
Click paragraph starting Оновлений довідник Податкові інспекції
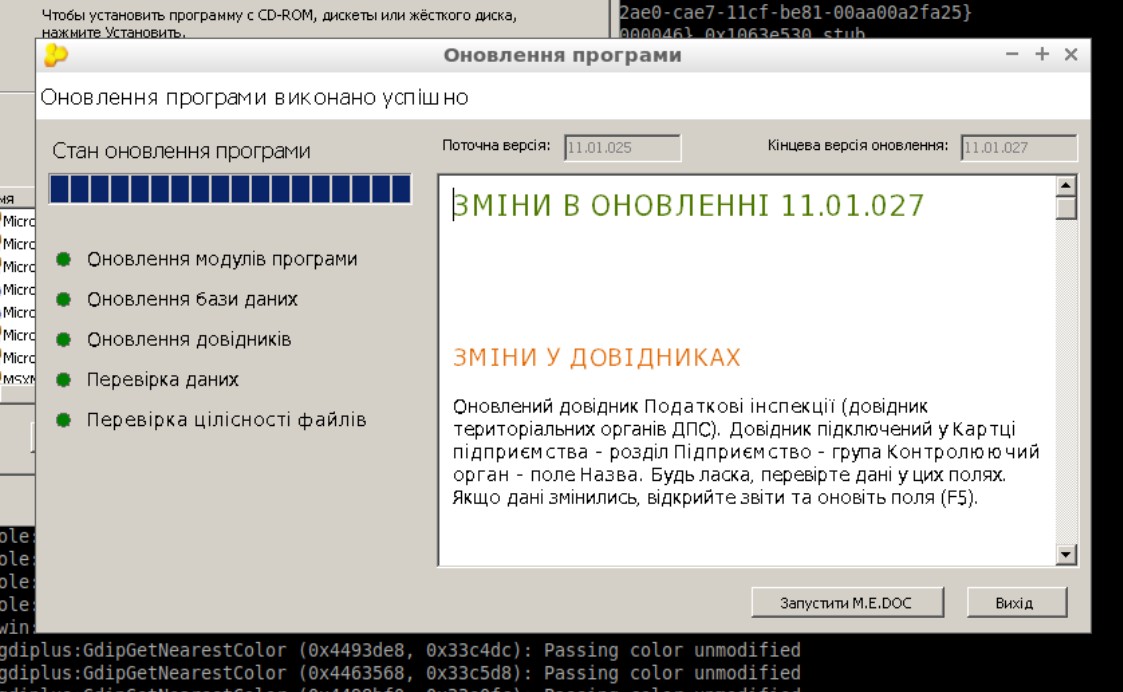click(746, 452)
